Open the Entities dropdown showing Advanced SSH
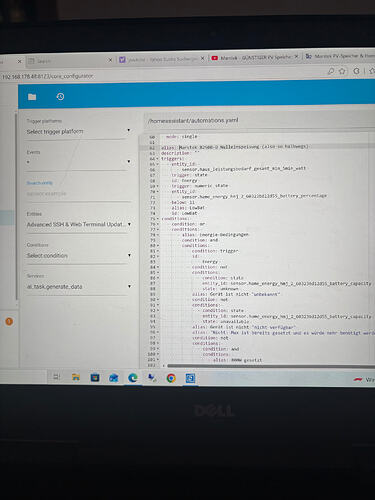This screenshot has width=375, height=500. (79, 224)
